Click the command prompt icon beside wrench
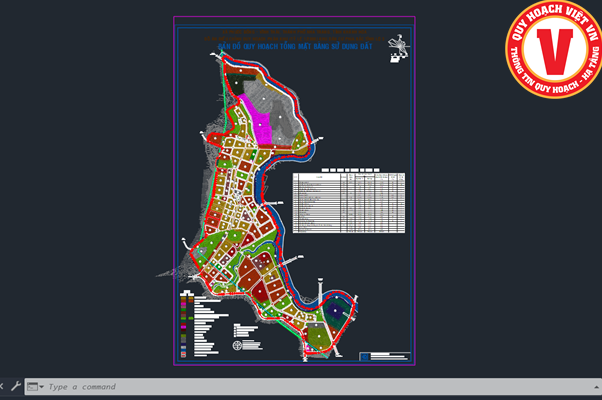The image size is (602, 400). click(x=32, y=386)
